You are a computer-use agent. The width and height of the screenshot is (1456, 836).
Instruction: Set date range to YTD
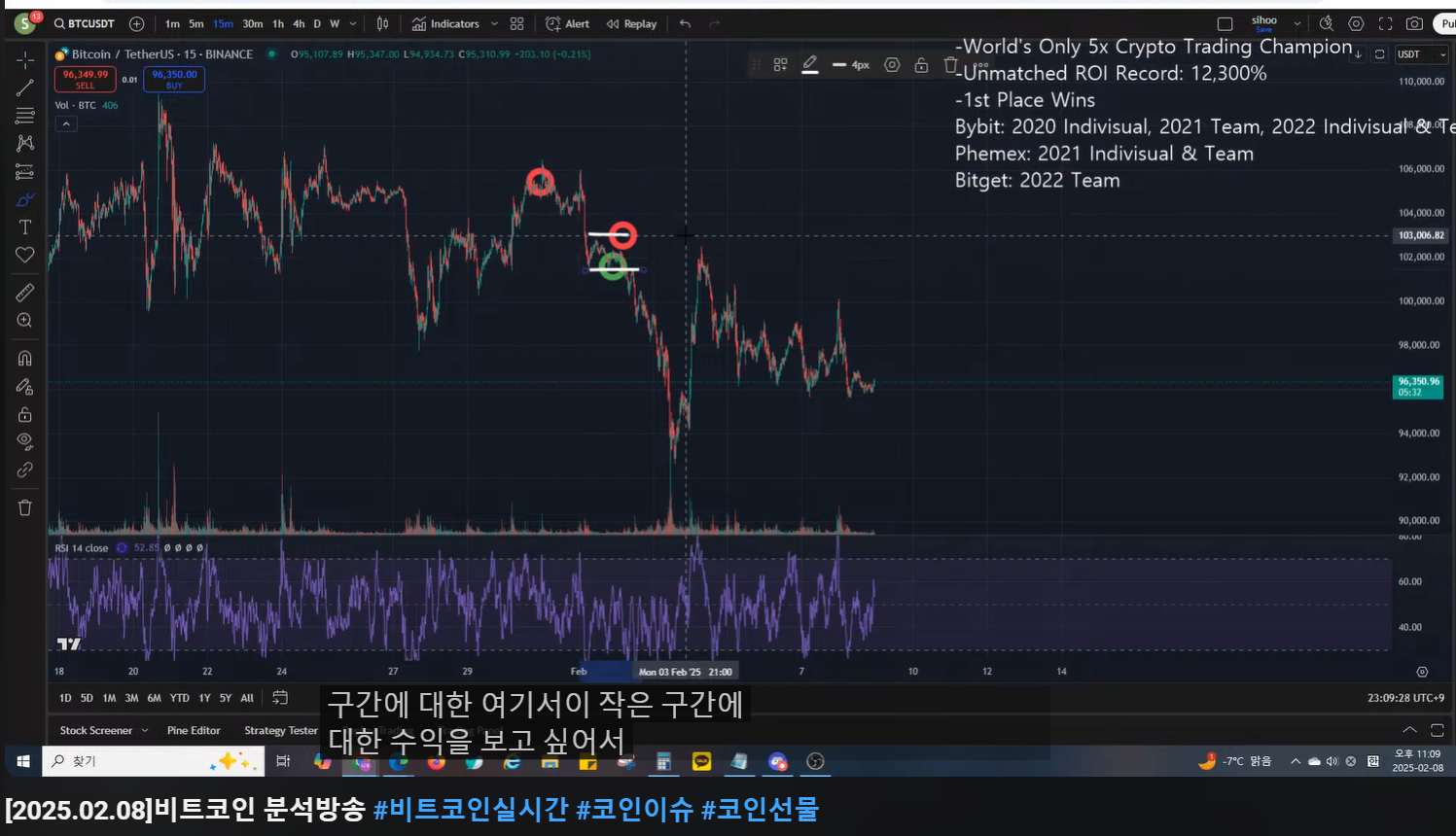(x=180, y=698)
